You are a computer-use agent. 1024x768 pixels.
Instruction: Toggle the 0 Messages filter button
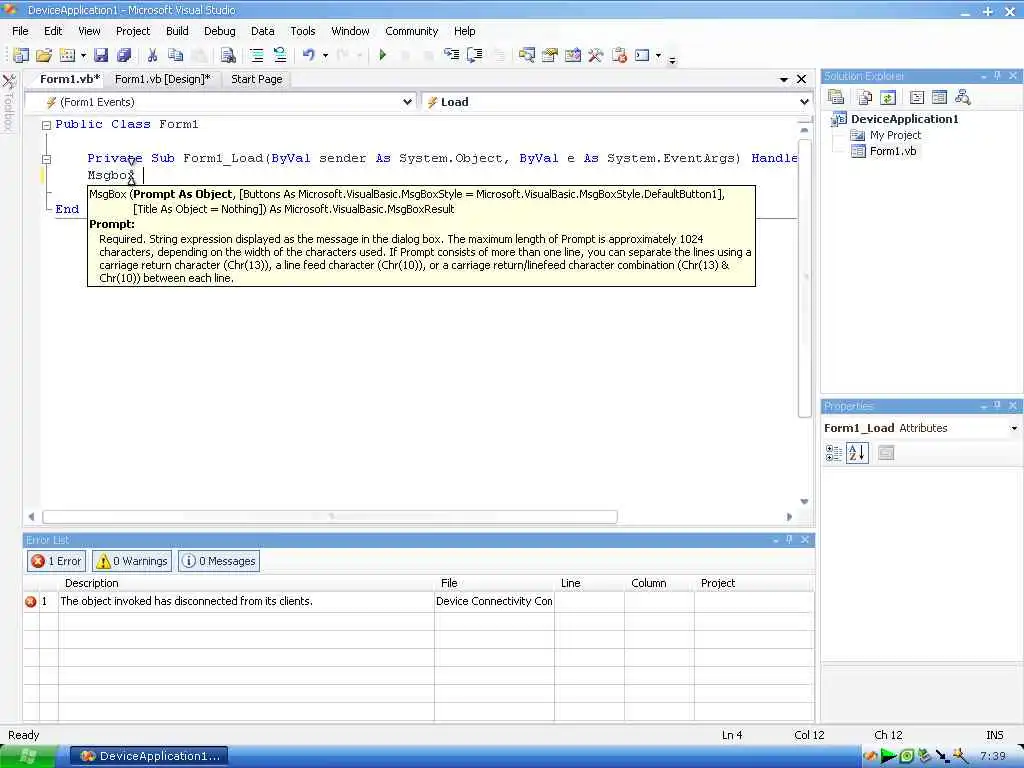point(219,561)
